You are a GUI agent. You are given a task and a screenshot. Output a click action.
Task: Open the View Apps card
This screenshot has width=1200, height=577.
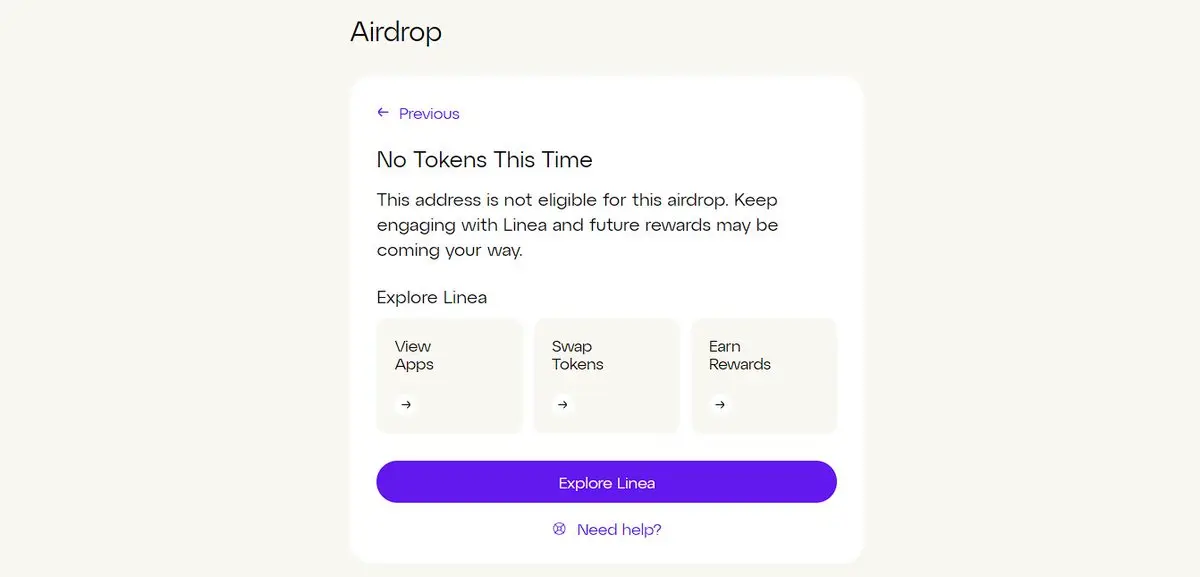(449, 376)
